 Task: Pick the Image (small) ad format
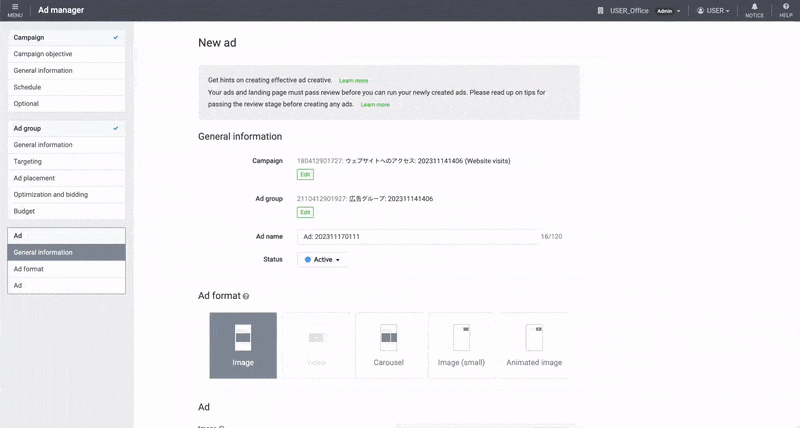461,345
